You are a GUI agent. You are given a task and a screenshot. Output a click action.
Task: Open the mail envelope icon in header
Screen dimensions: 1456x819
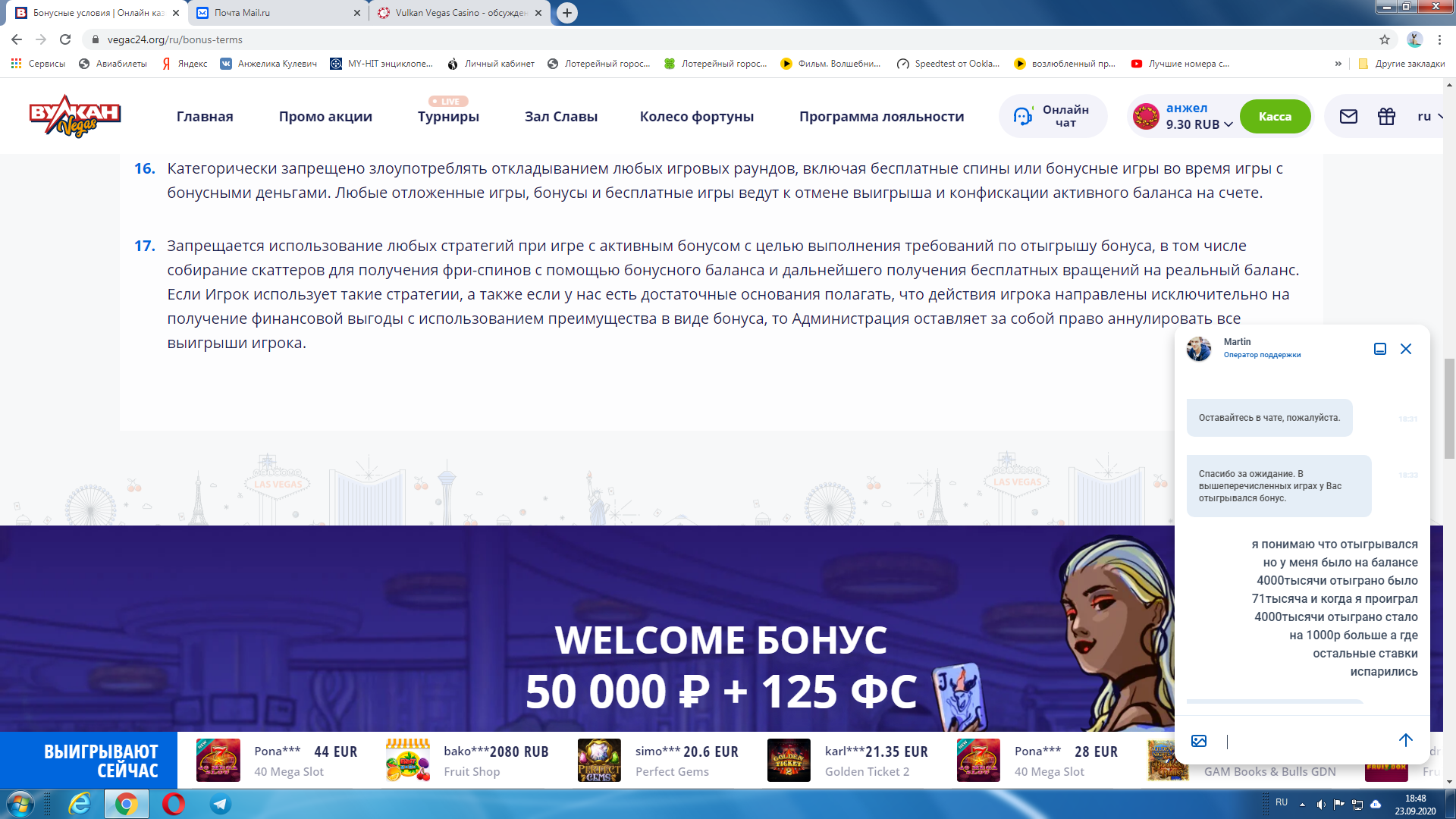(1348, 116)
